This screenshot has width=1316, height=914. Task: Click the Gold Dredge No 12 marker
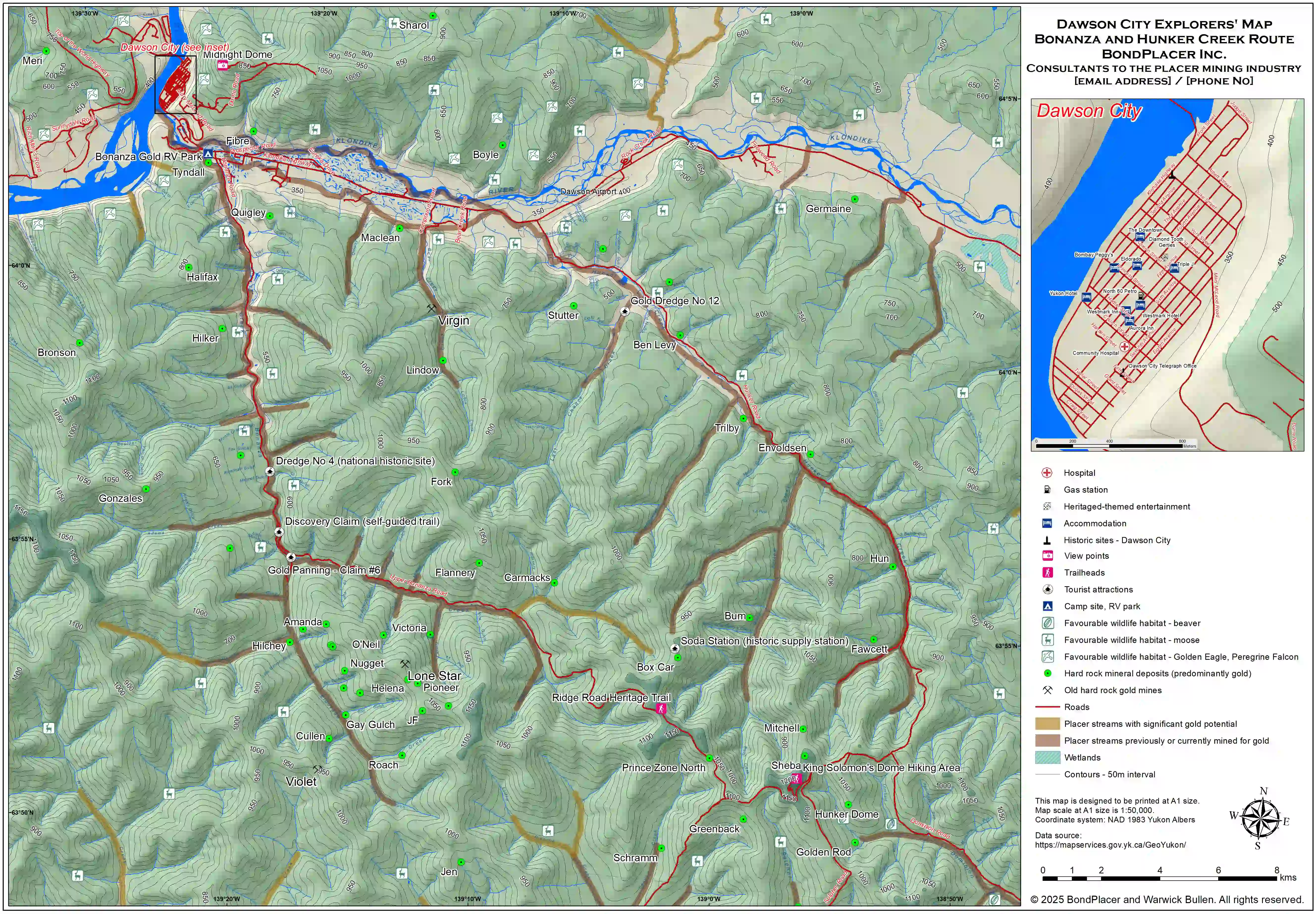click(626, 311)
